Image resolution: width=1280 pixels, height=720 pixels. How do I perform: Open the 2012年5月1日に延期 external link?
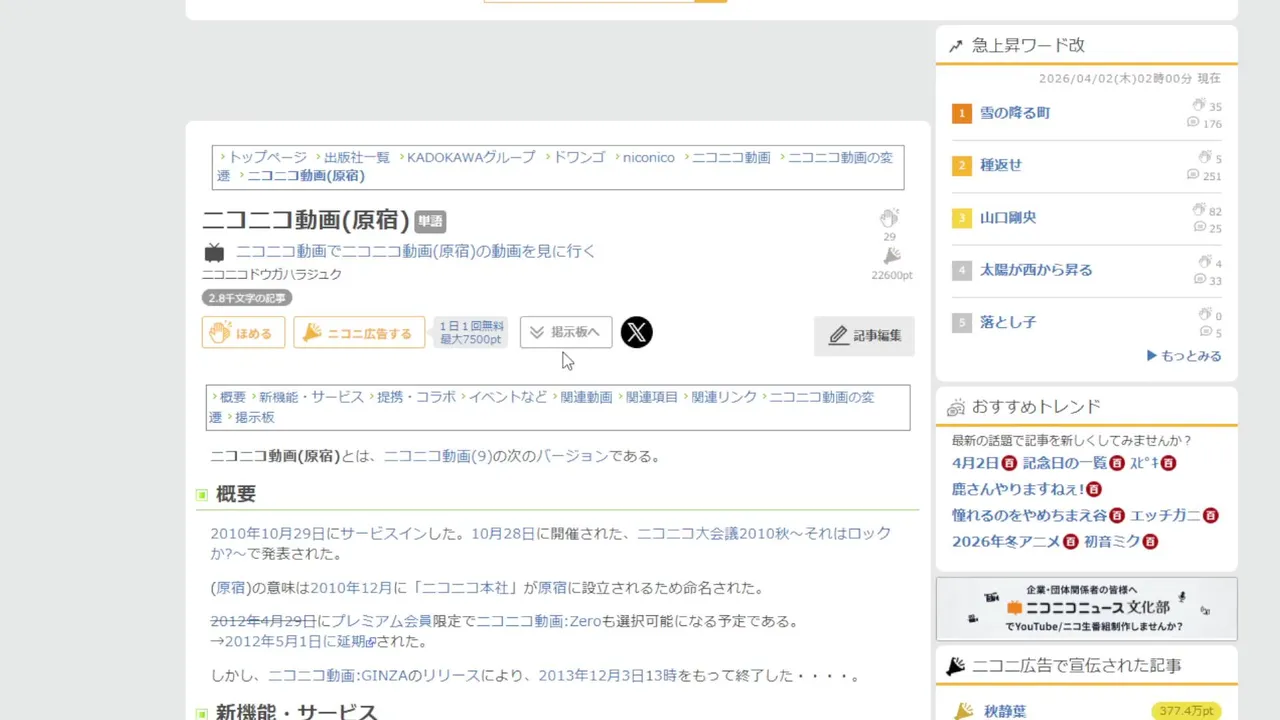(300, 641)
